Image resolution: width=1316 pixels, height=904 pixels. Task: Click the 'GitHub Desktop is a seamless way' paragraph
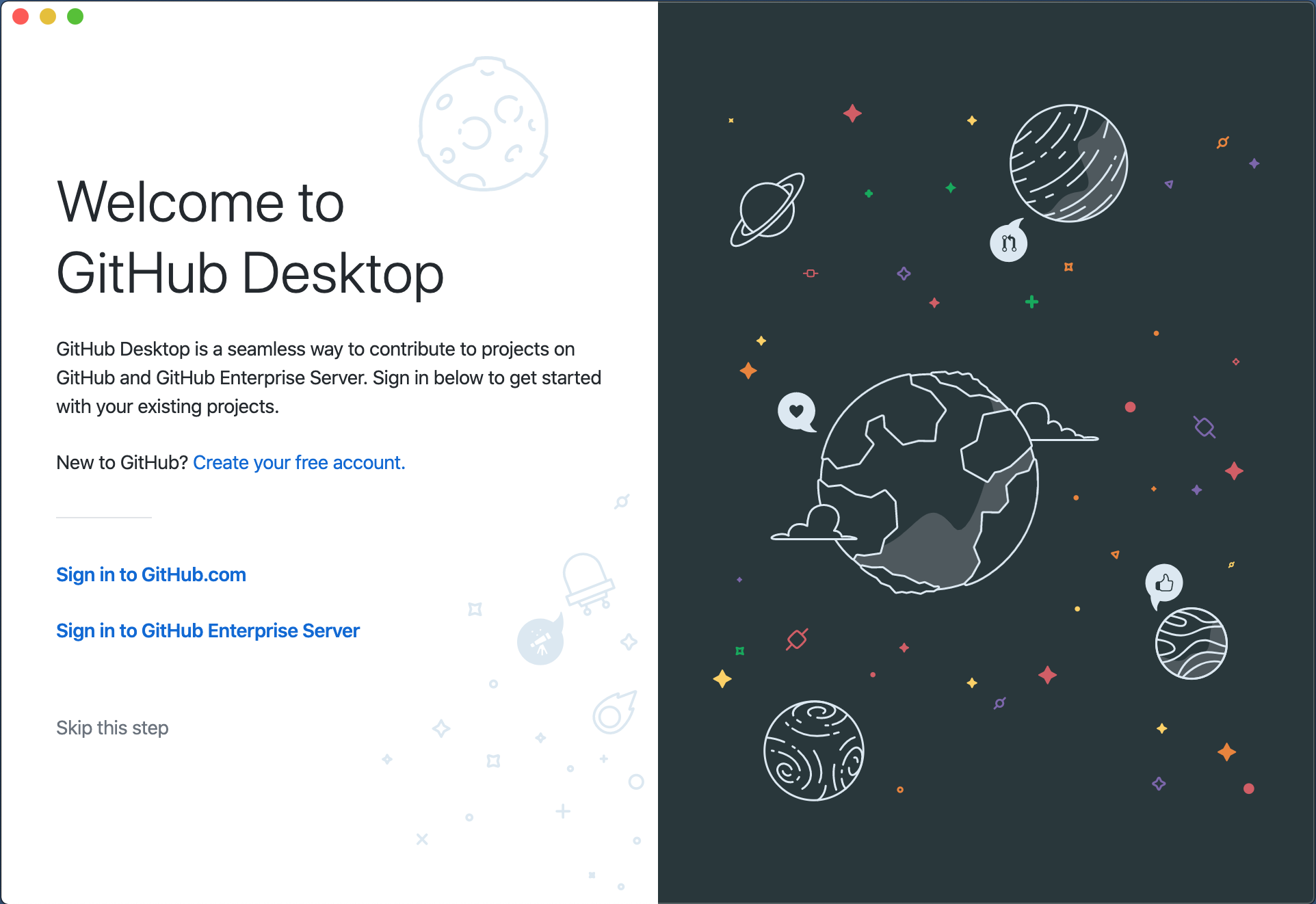[329, 378]
